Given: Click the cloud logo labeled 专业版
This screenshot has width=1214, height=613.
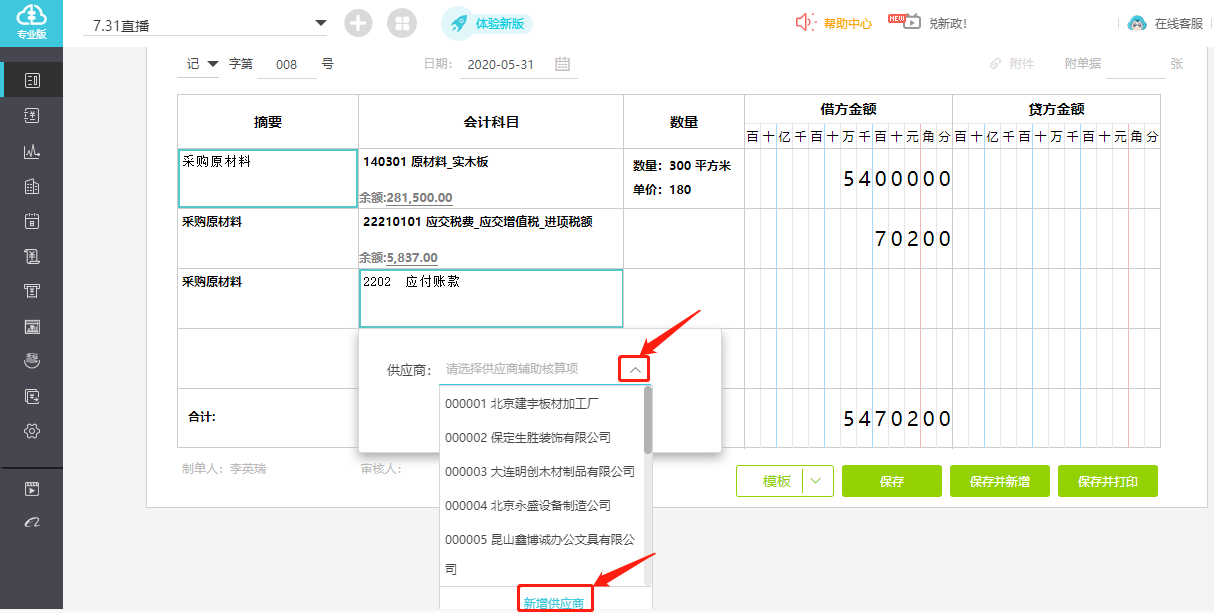Looking at the screenshot, I should point(31,22).
